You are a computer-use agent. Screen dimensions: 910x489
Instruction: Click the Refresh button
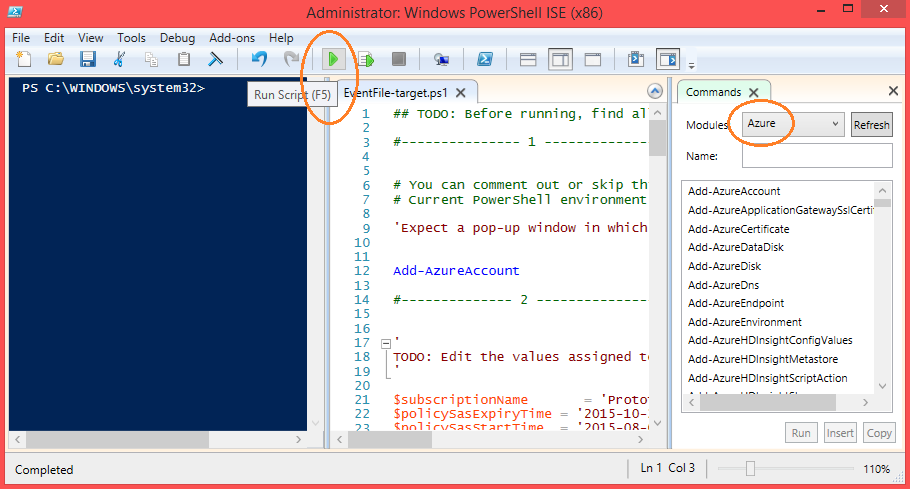[x=871, y=125]
